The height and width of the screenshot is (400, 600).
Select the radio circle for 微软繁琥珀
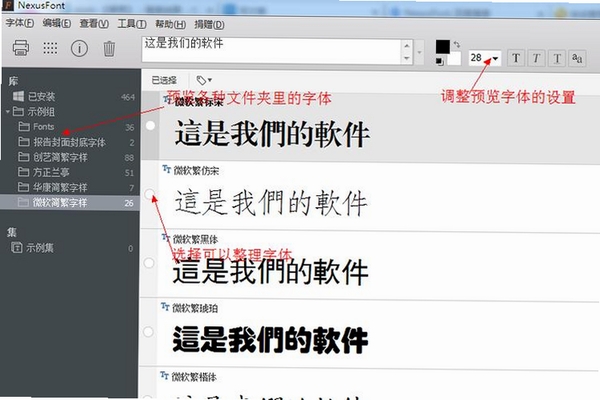point(148,331)
